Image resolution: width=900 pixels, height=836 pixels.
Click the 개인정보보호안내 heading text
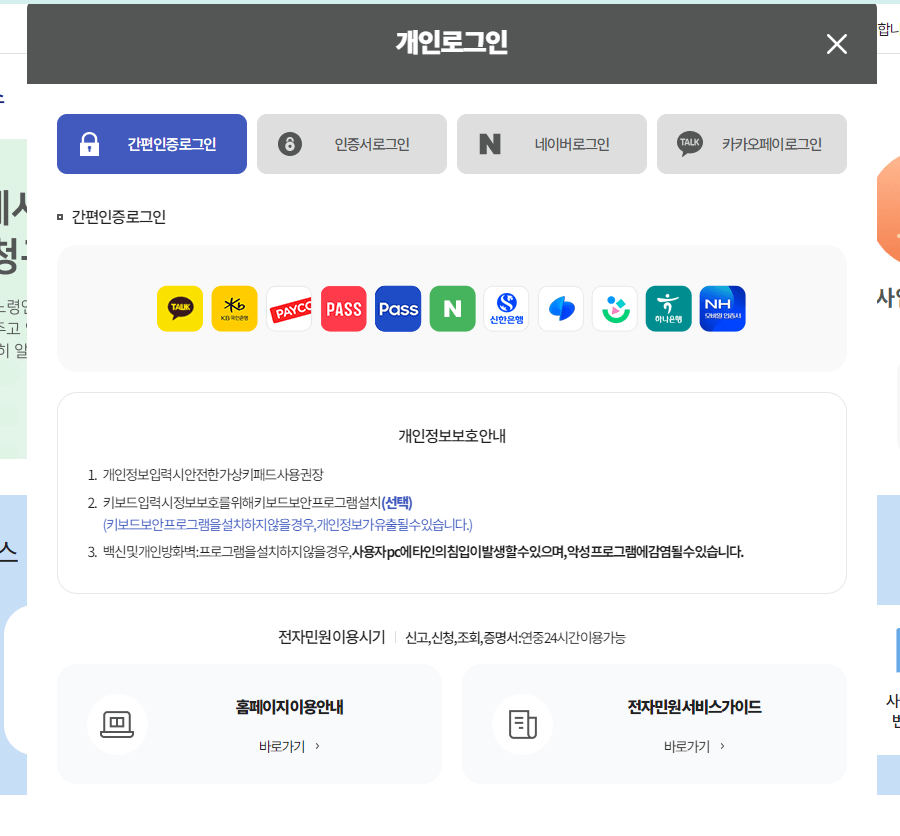click(x=452, y=436)
